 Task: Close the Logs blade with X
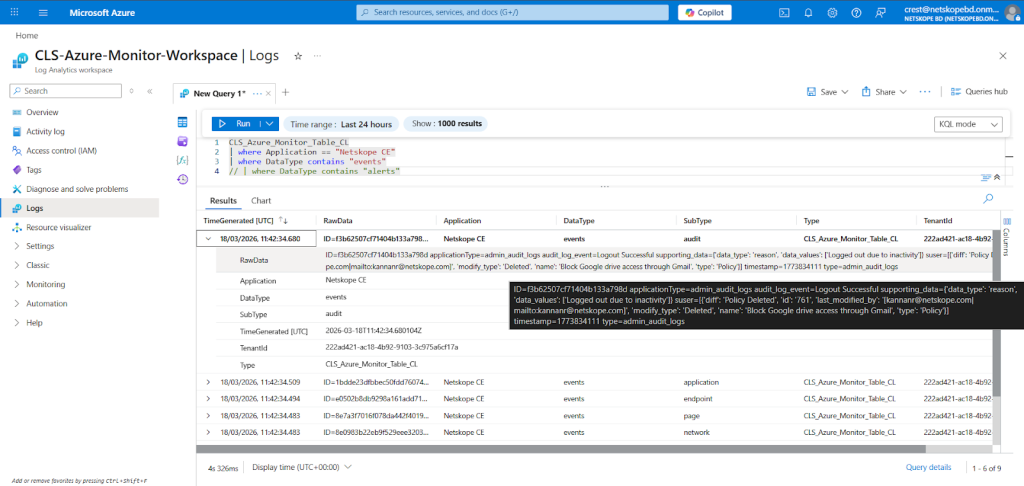tap(1003, 56)
